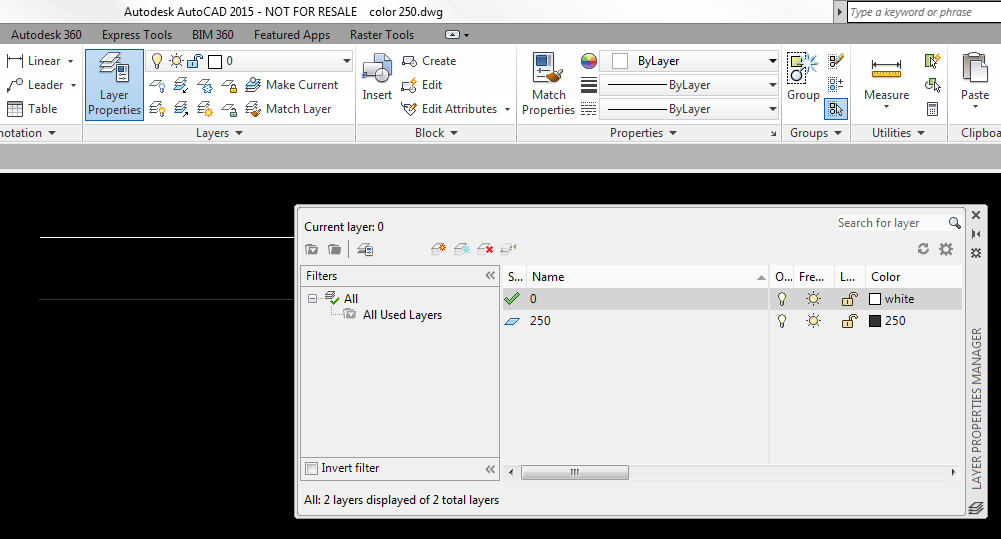Image resolution: width=1001 pixels, height=539 pixels.
Task: Click the Unlock layer icon in ribbon
Action: pos(229,109)
